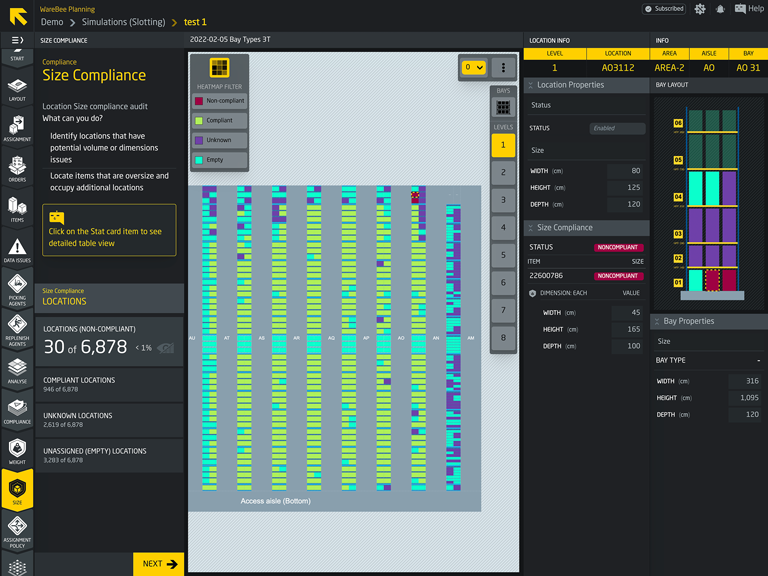
Task: Click the Status Enabled field
Action: coord(617,128)
